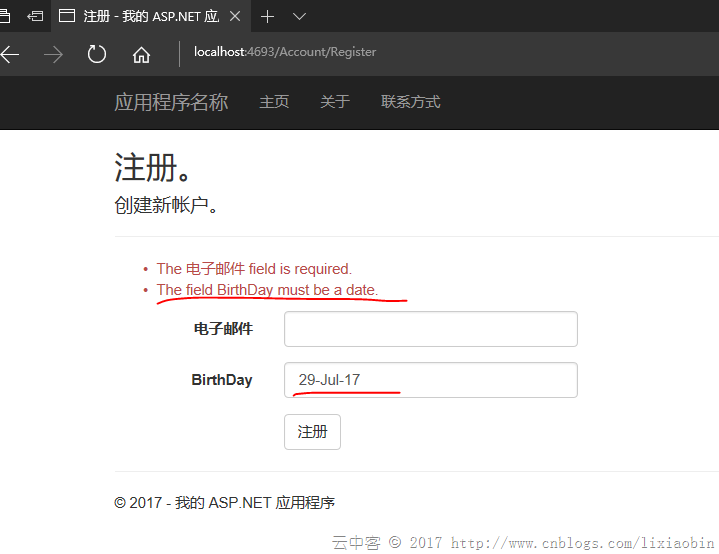Go to 主页 in navbar
This screenshot has height=554, width=719.
pos(274,102)
